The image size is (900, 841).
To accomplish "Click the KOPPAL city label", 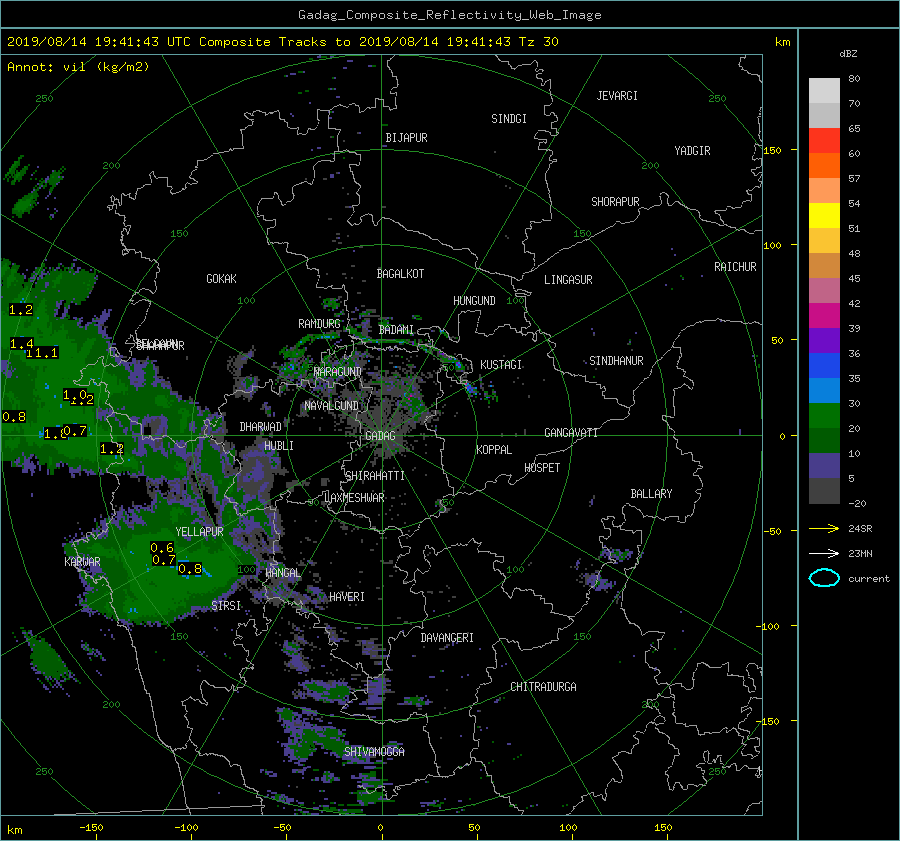I will tap(494, 450).
